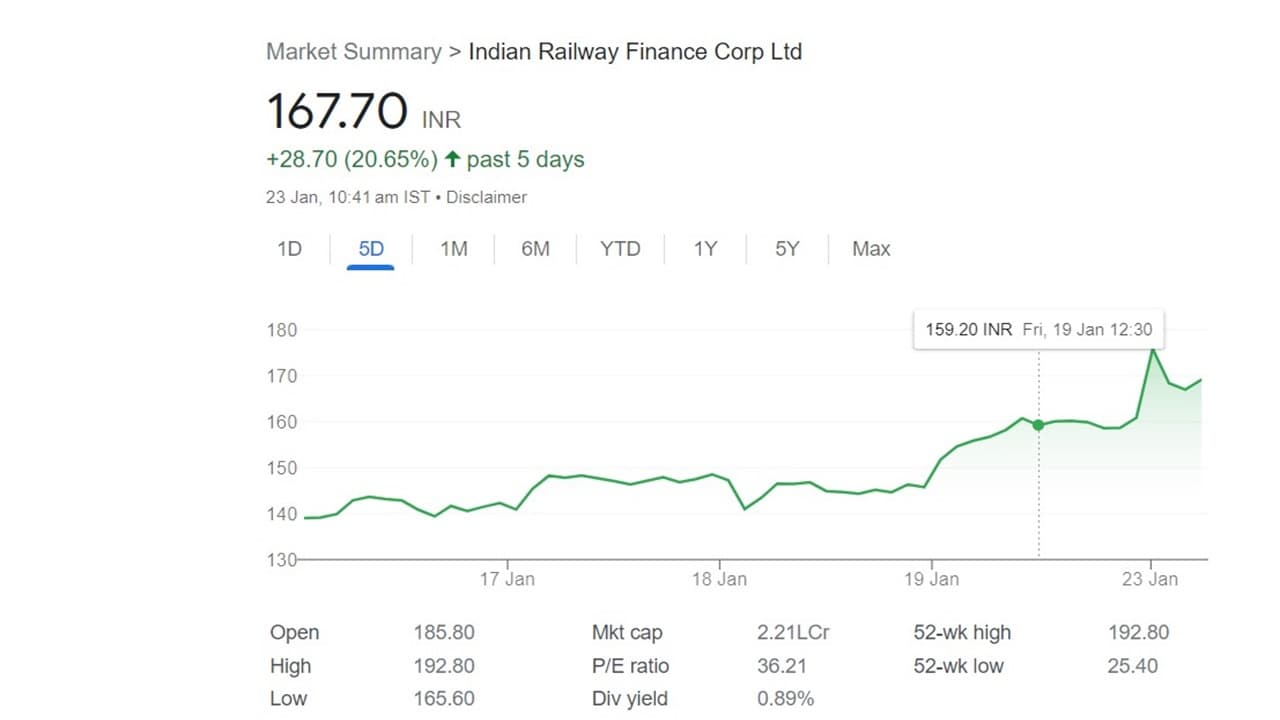This screenshot has width=1280, height=720.
Task: Click the chart's highest peak point
Action: tap(1153, 348)
